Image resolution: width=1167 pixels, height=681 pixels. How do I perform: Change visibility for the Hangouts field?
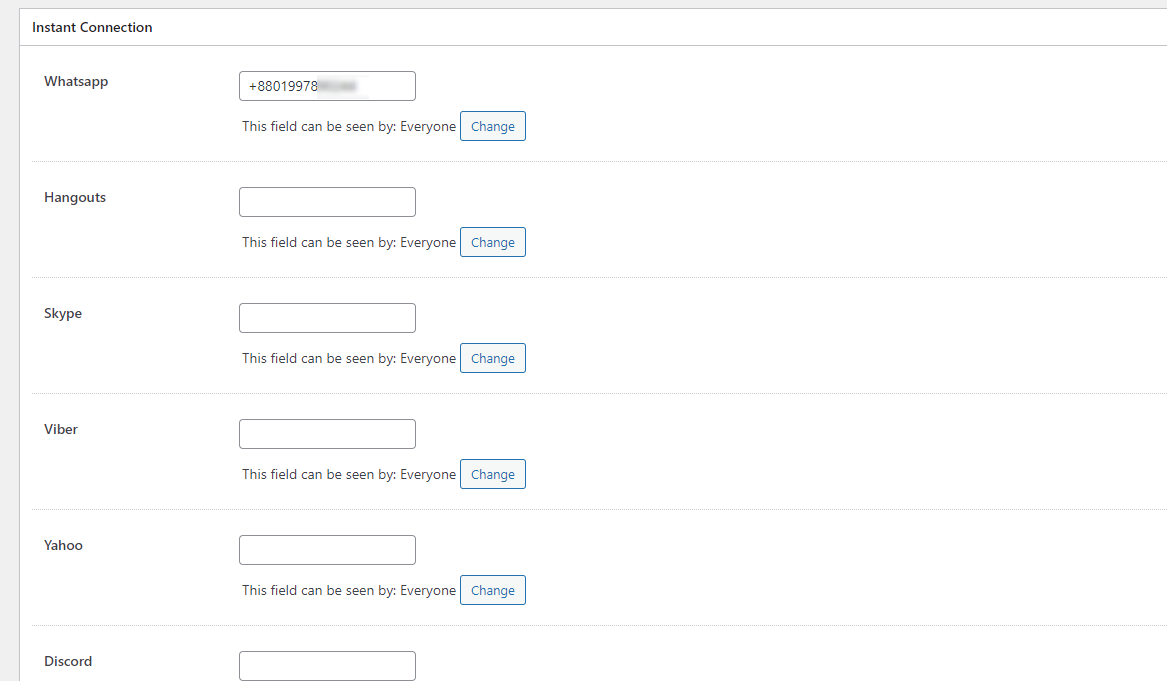pyautogui.click(x=493, y=243)
